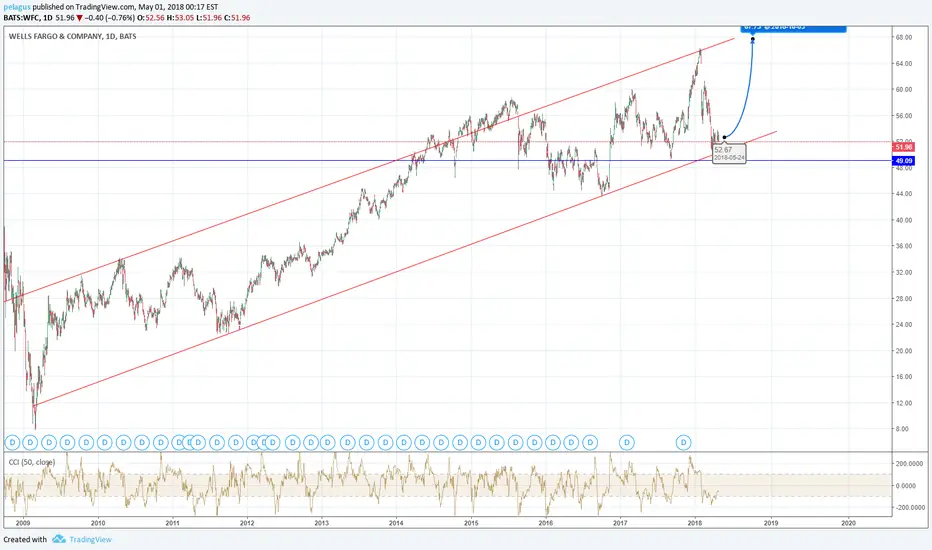
Task: Click the -200.0000 CCI axis label
Action: click(x=910, y=507)
